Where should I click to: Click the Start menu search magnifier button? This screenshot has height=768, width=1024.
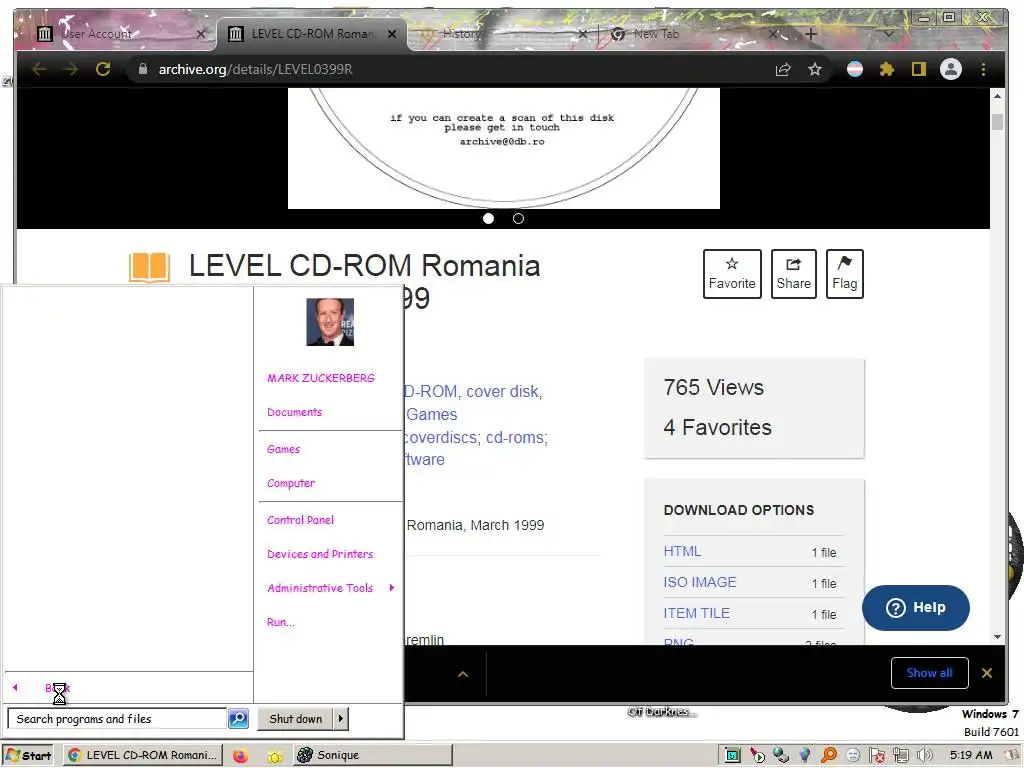(238, 719)
